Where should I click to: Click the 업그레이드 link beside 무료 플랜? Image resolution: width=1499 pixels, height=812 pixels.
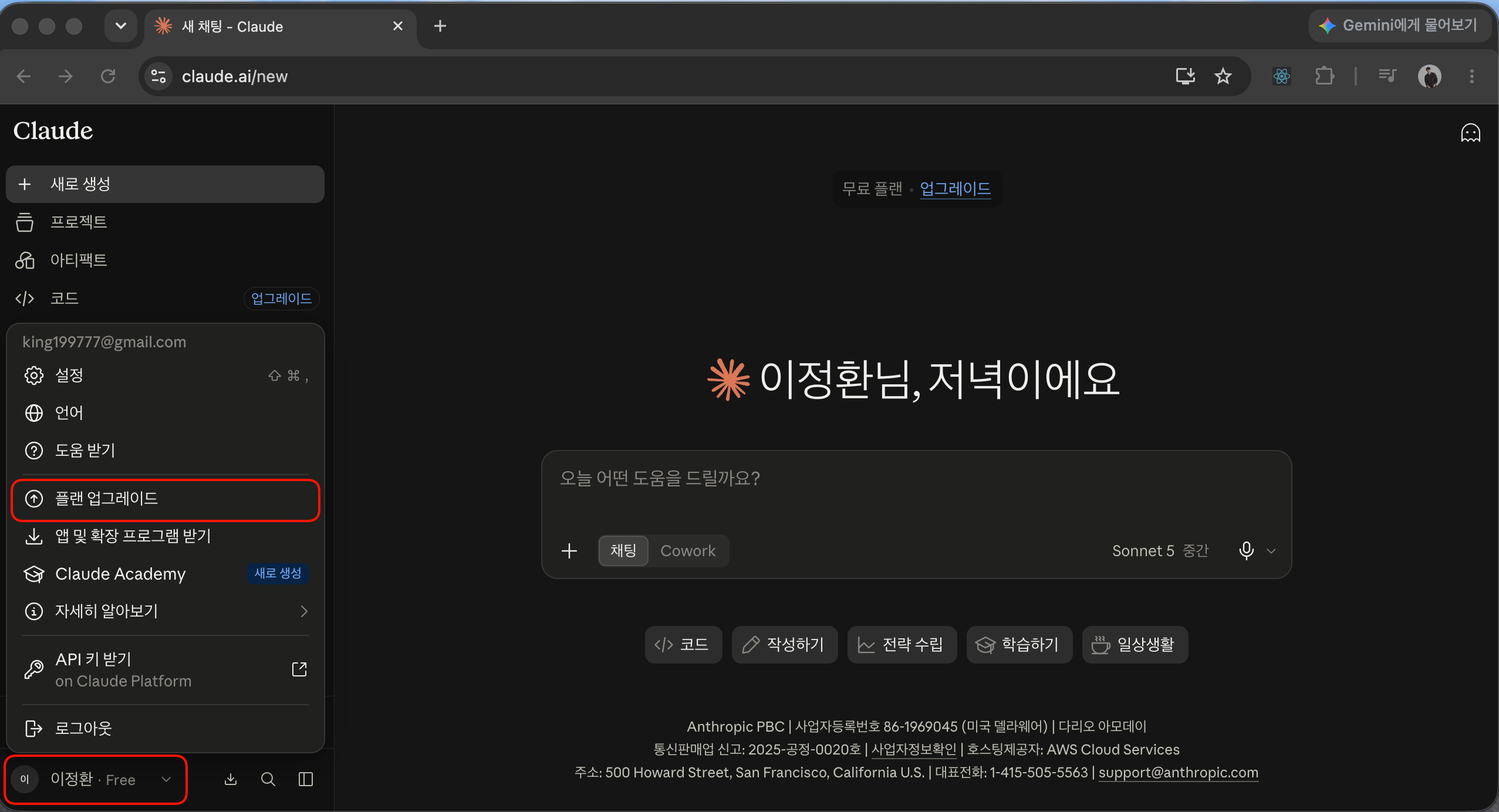956,189
